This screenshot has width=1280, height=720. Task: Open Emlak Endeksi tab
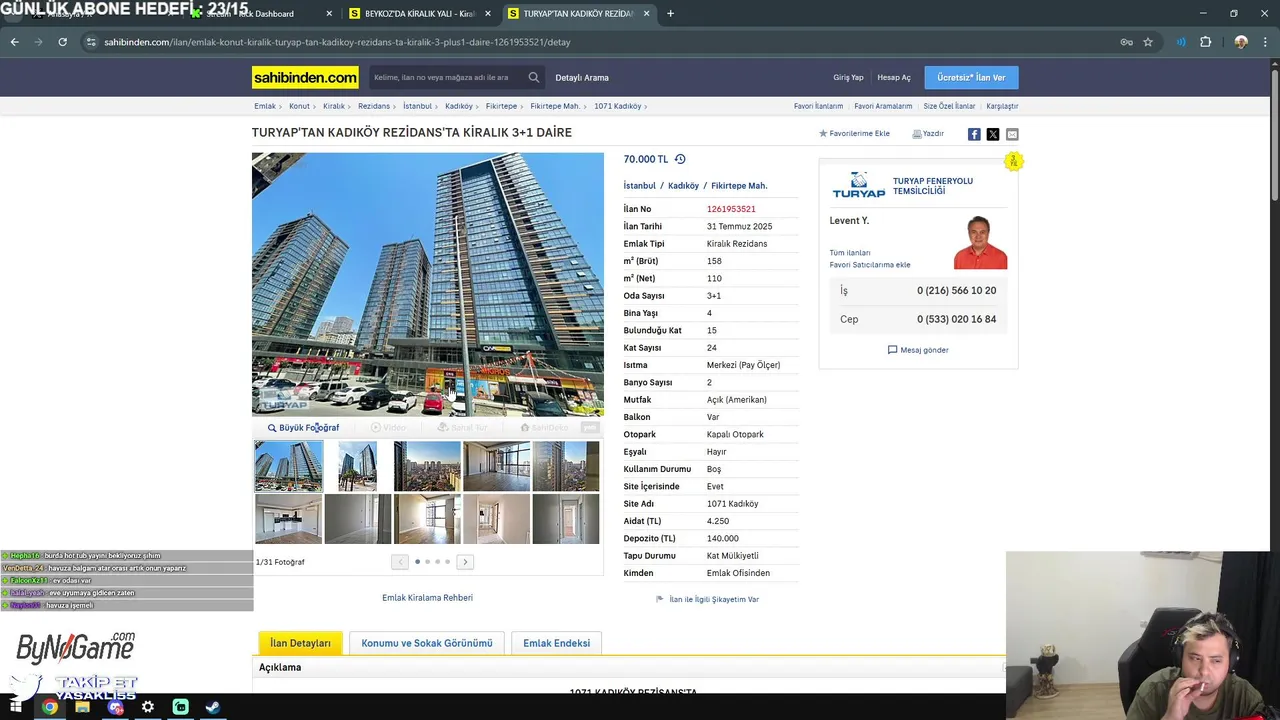pyautogui.click(x=556, y=643)
